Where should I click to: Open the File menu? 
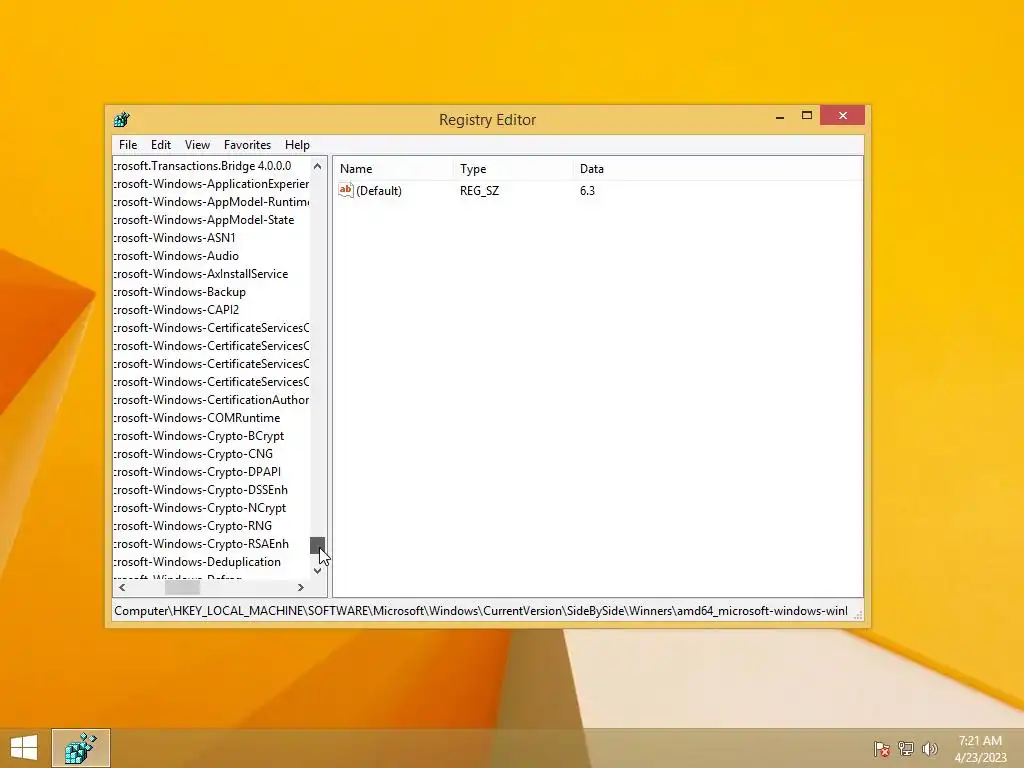point(128,145)
